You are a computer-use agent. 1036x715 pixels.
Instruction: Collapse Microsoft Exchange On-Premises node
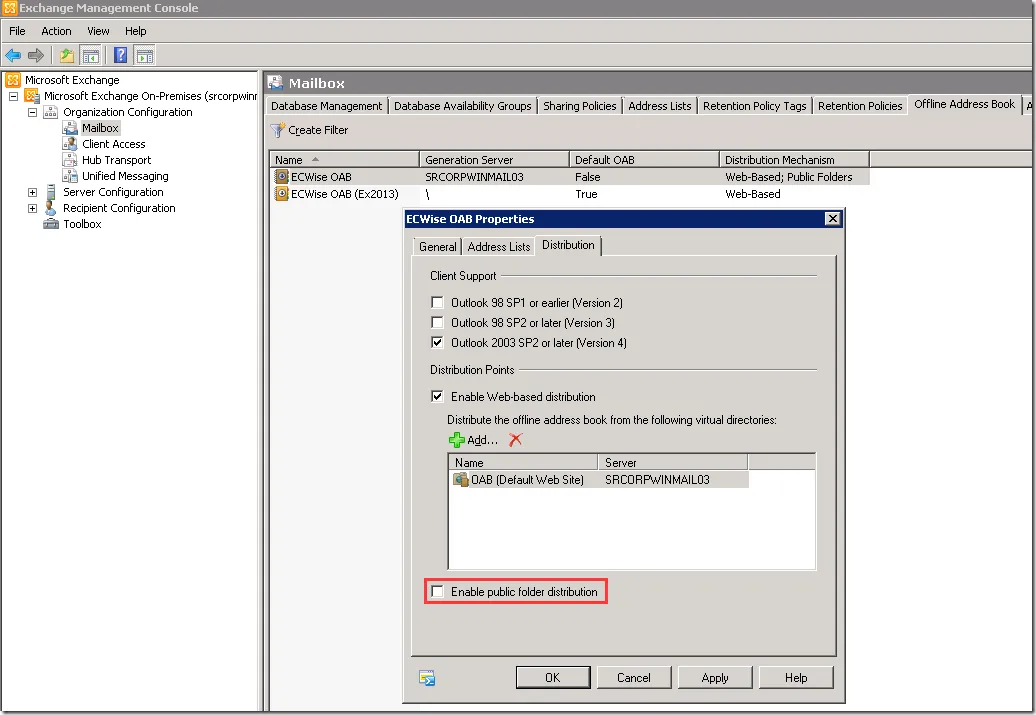pyautogui.click(x=13, y=96)
